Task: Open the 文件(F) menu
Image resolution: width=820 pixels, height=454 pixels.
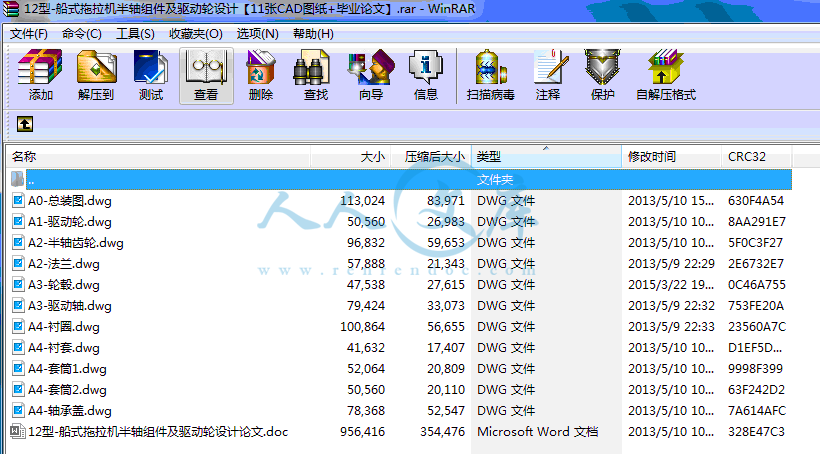Action: click(x=29, y=33)
